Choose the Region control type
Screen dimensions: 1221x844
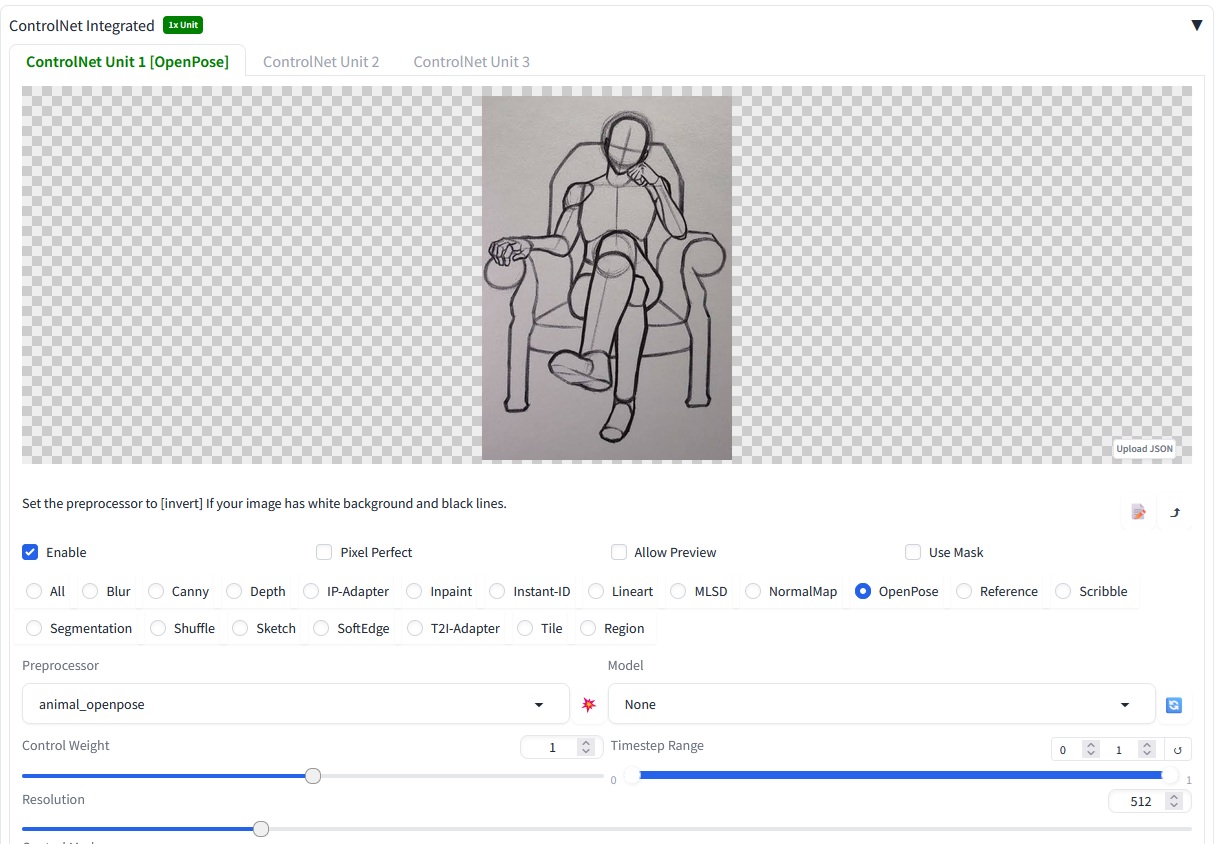point(588,628)
